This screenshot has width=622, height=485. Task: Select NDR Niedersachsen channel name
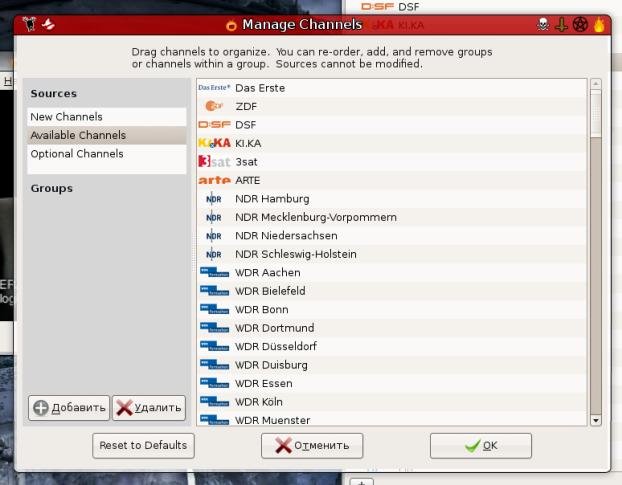click(x=286, y=236)
